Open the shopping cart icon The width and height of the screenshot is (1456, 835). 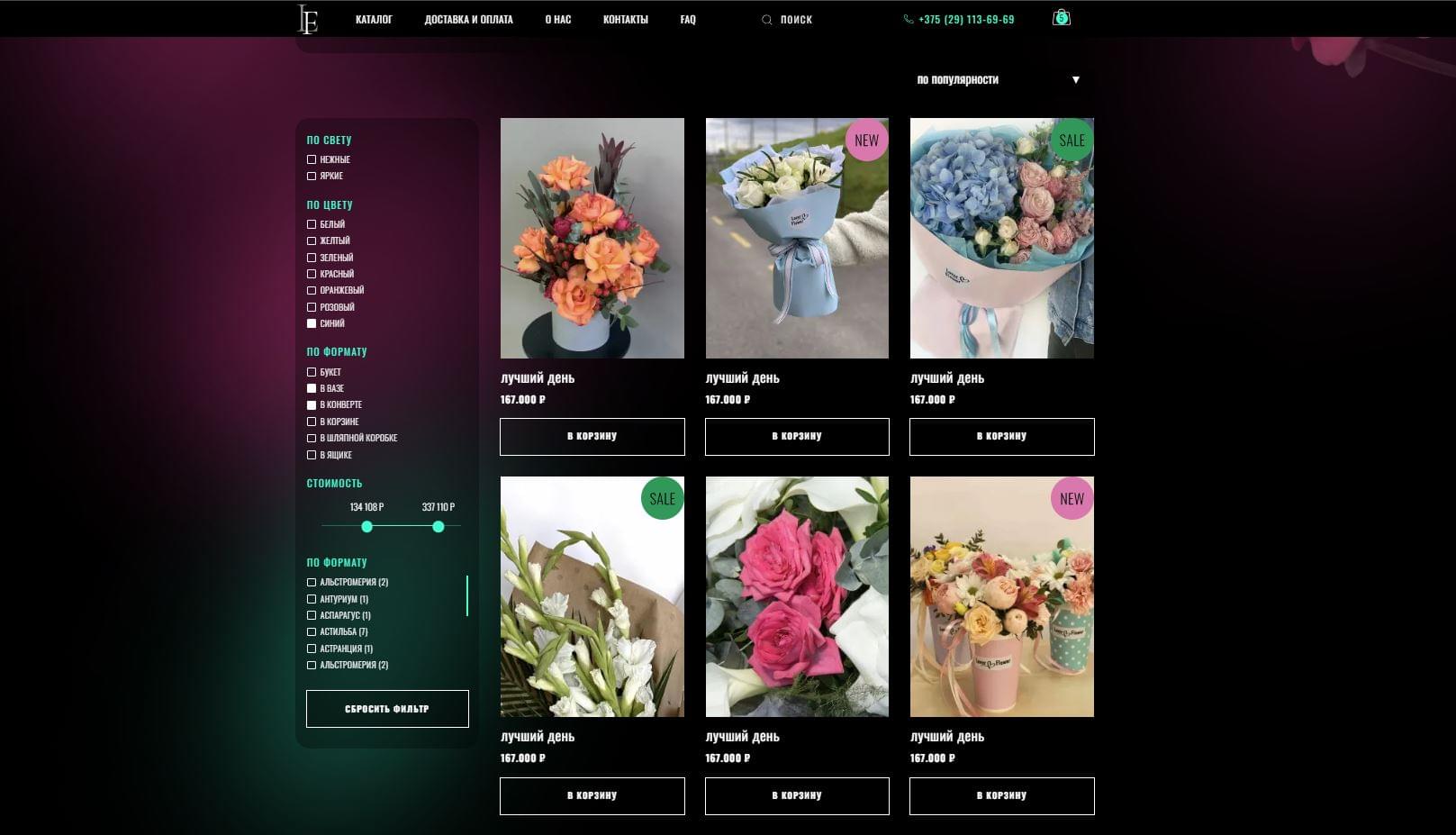(x=1062, y=18)
